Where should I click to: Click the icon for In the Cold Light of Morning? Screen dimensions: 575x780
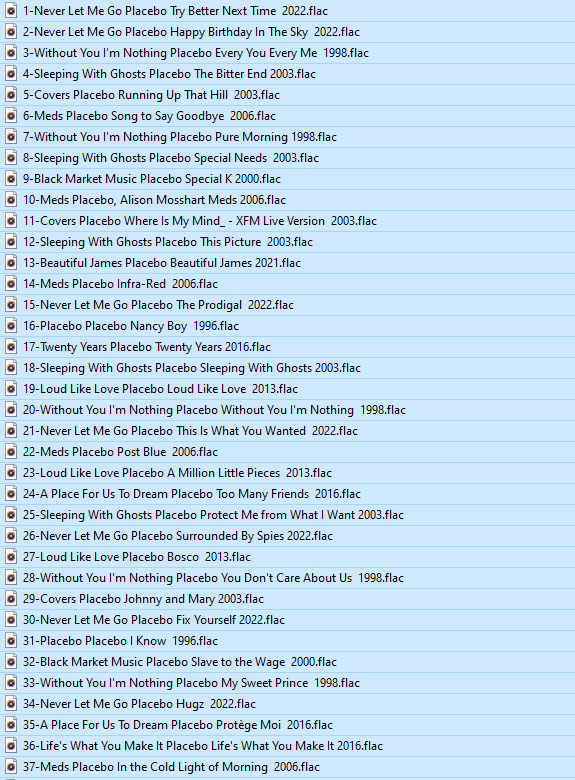11,767
